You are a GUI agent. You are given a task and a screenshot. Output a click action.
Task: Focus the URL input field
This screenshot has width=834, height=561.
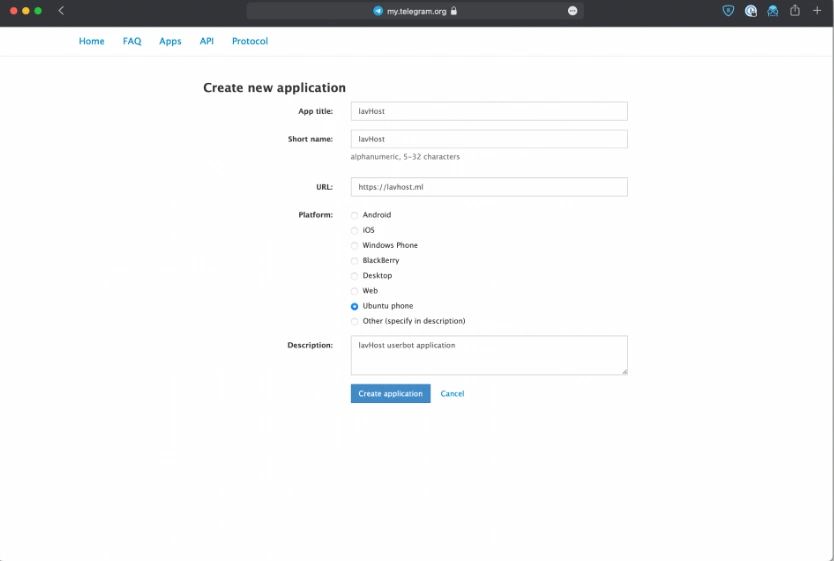pyautogui.click(x=489, y=187)
